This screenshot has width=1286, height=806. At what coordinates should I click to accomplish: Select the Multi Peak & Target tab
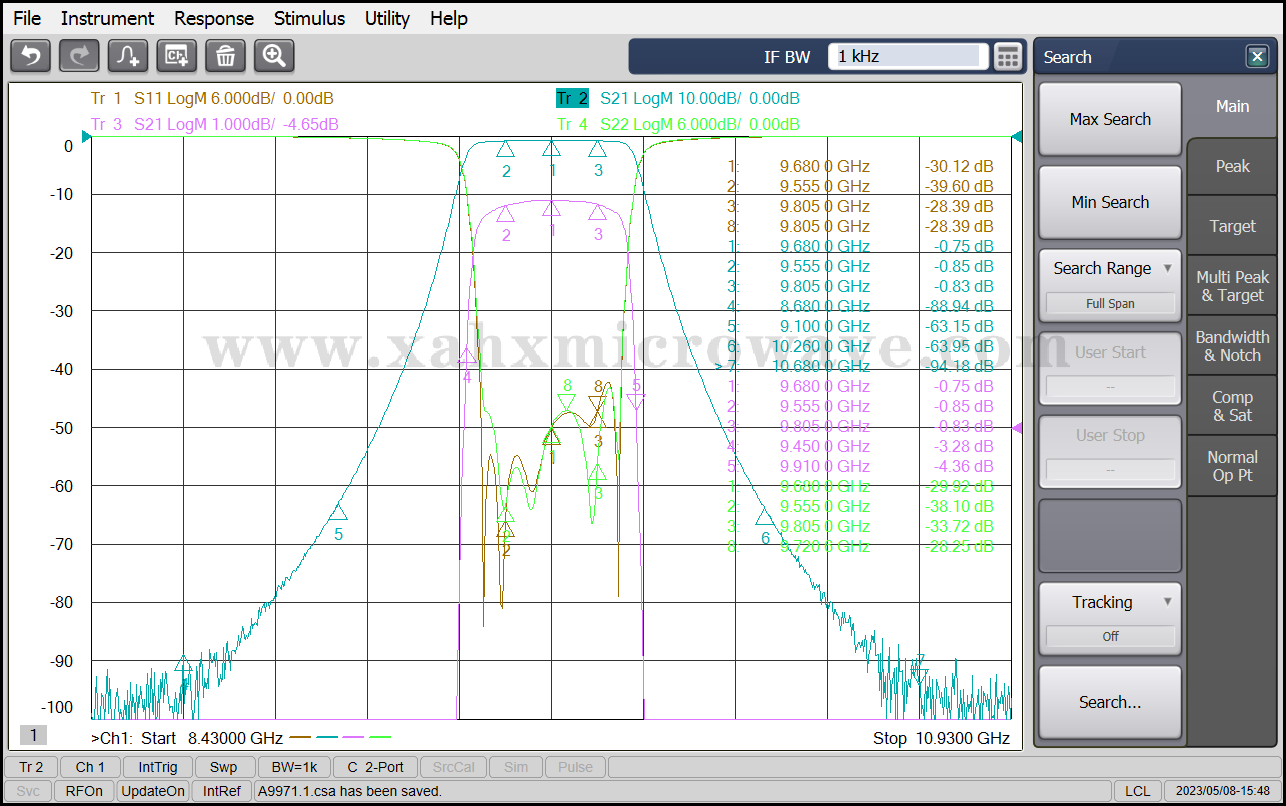pos(1232,286)
